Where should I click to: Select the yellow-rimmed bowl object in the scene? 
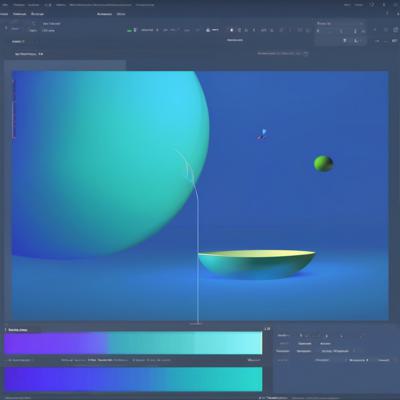tap(256, 264)
